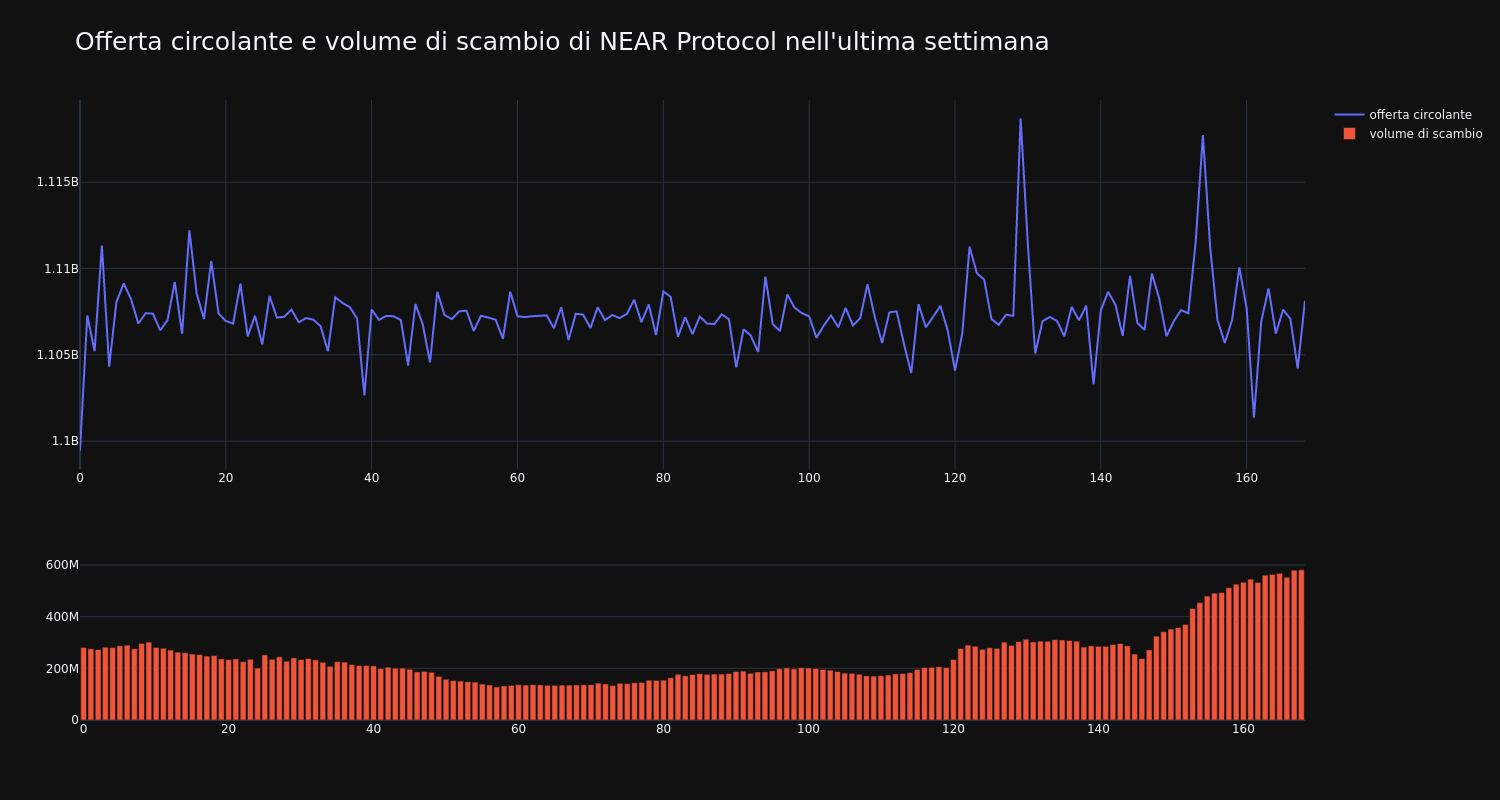Click the x-axis tick 100 on the bar chart
The width and height of the screenshot is (1500, 800).
[x=808, y=729]
